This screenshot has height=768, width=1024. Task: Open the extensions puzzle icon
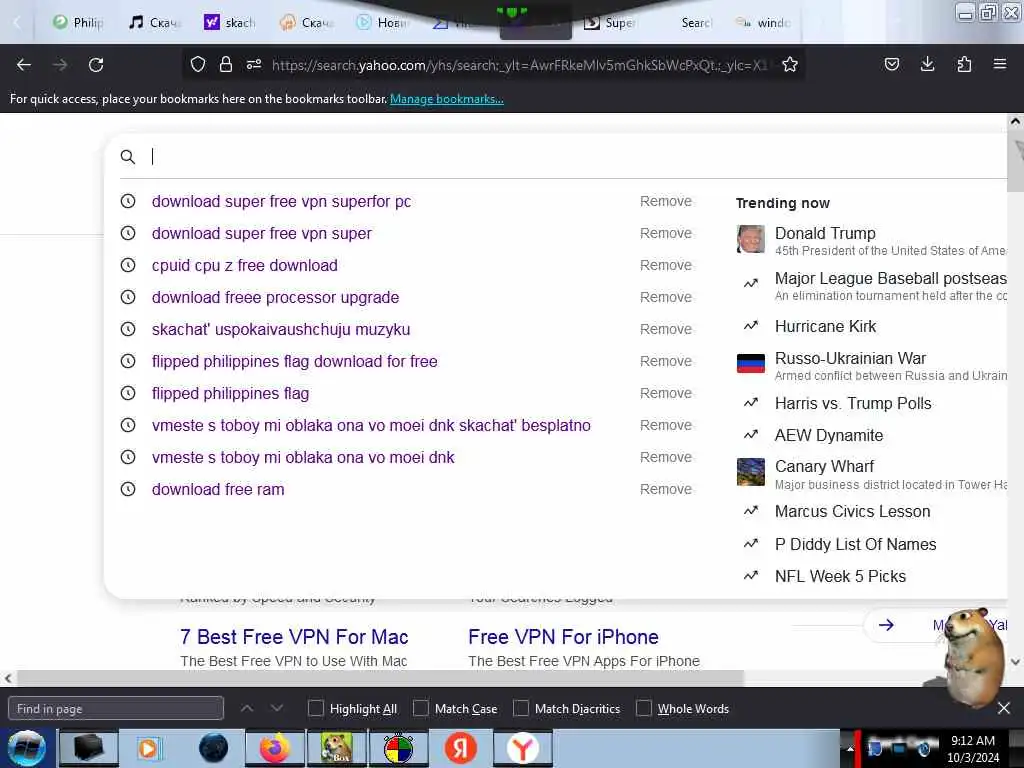(x=964, y=64)
